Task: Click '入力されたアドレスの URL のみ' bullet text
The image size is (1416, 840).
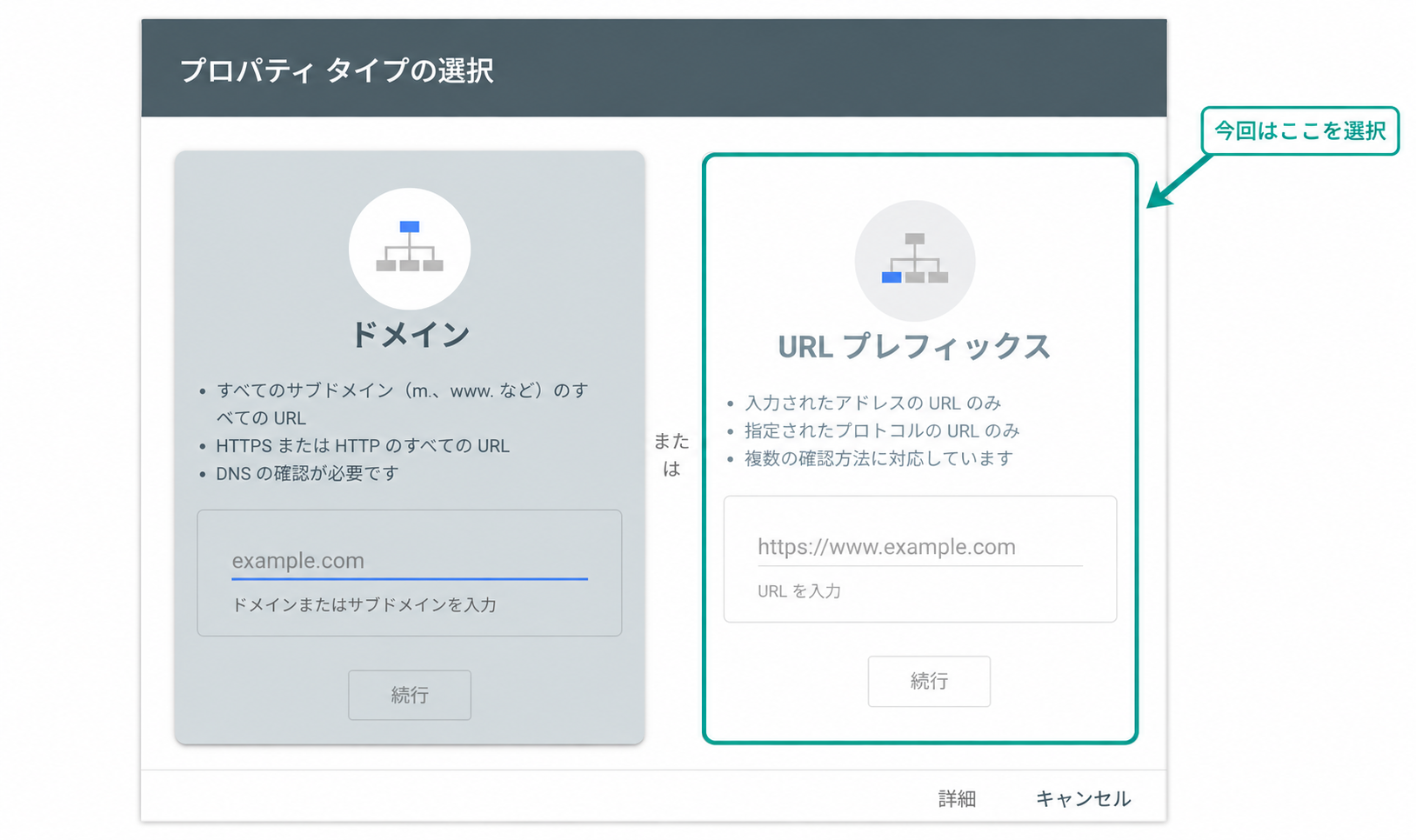Action: point(873,403)
